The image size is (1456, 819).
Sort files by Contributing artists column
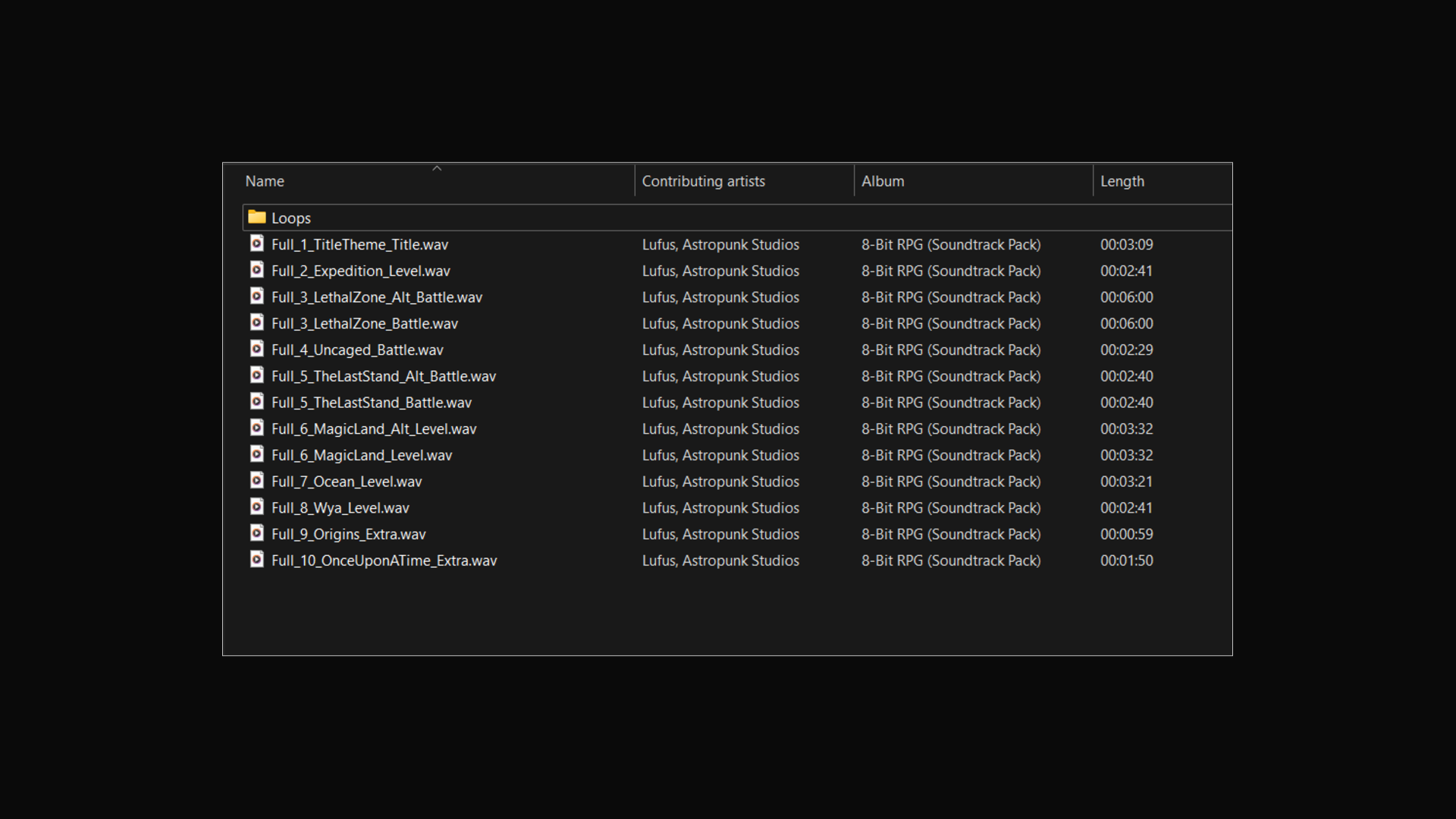coord(703,181)
